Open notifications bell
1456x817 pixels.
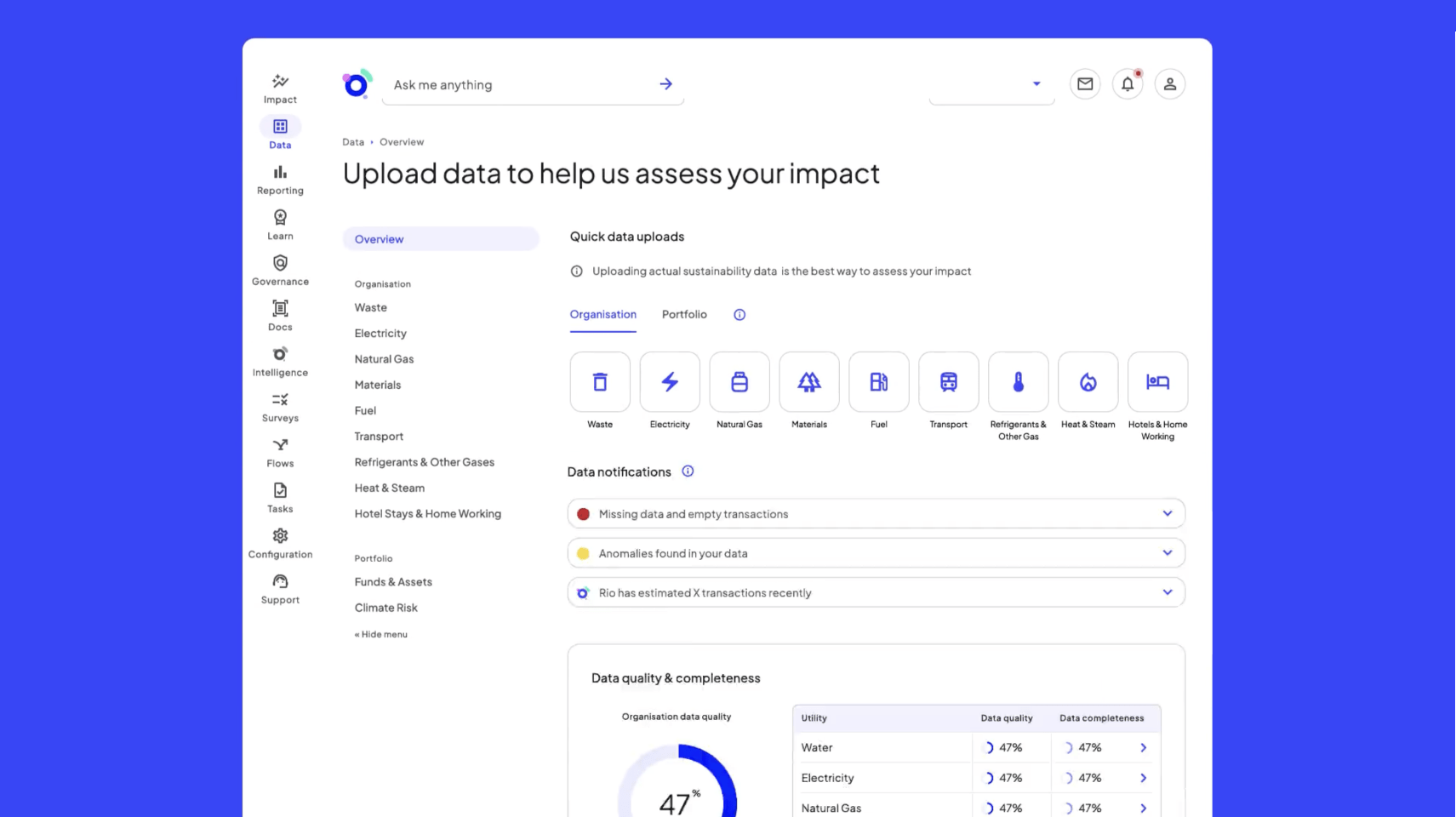coord(1128,83)
